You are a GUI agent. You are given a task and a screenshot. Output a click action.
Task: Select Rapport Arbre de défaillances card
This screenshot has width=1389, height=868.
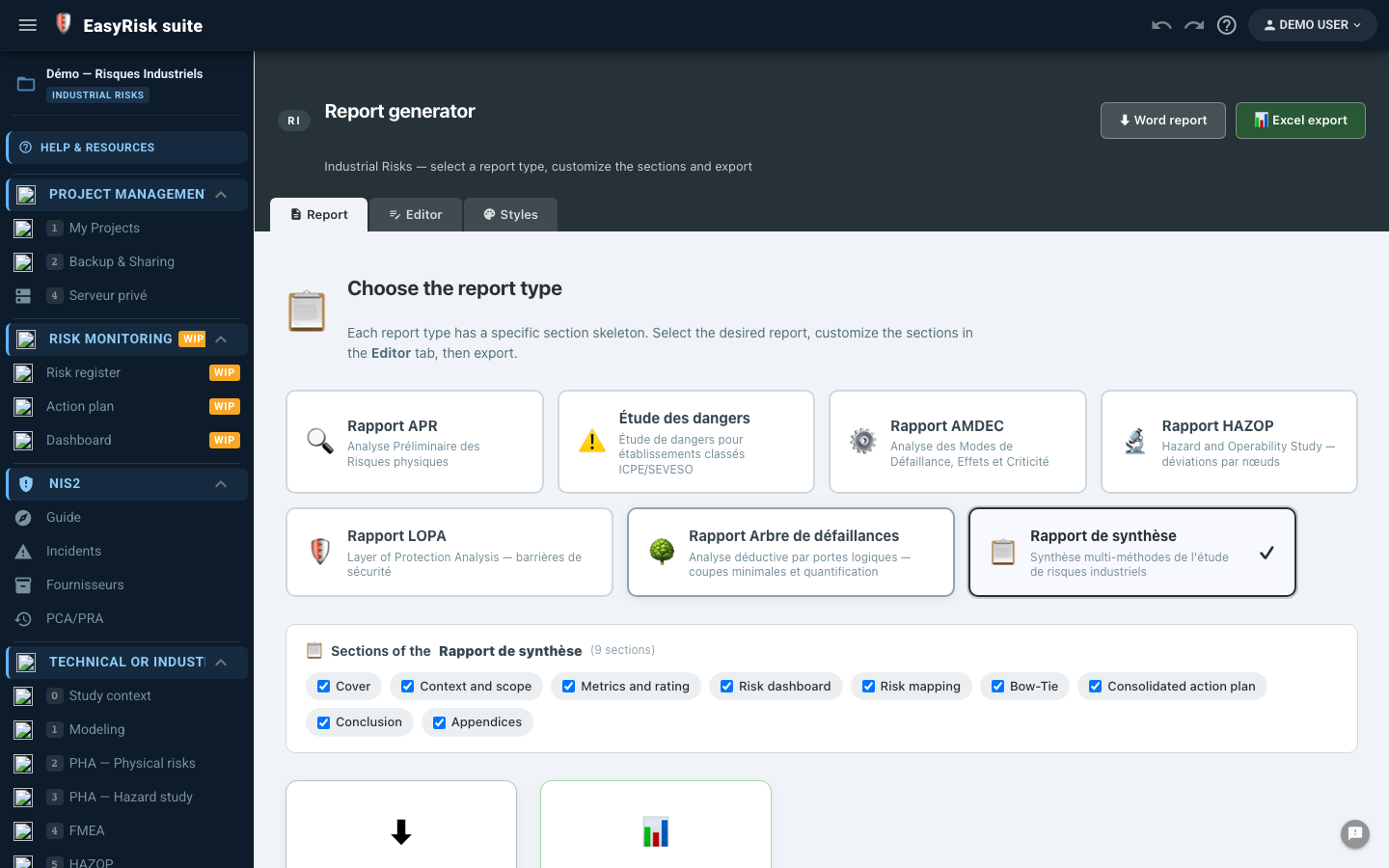[x=791, y=553]
